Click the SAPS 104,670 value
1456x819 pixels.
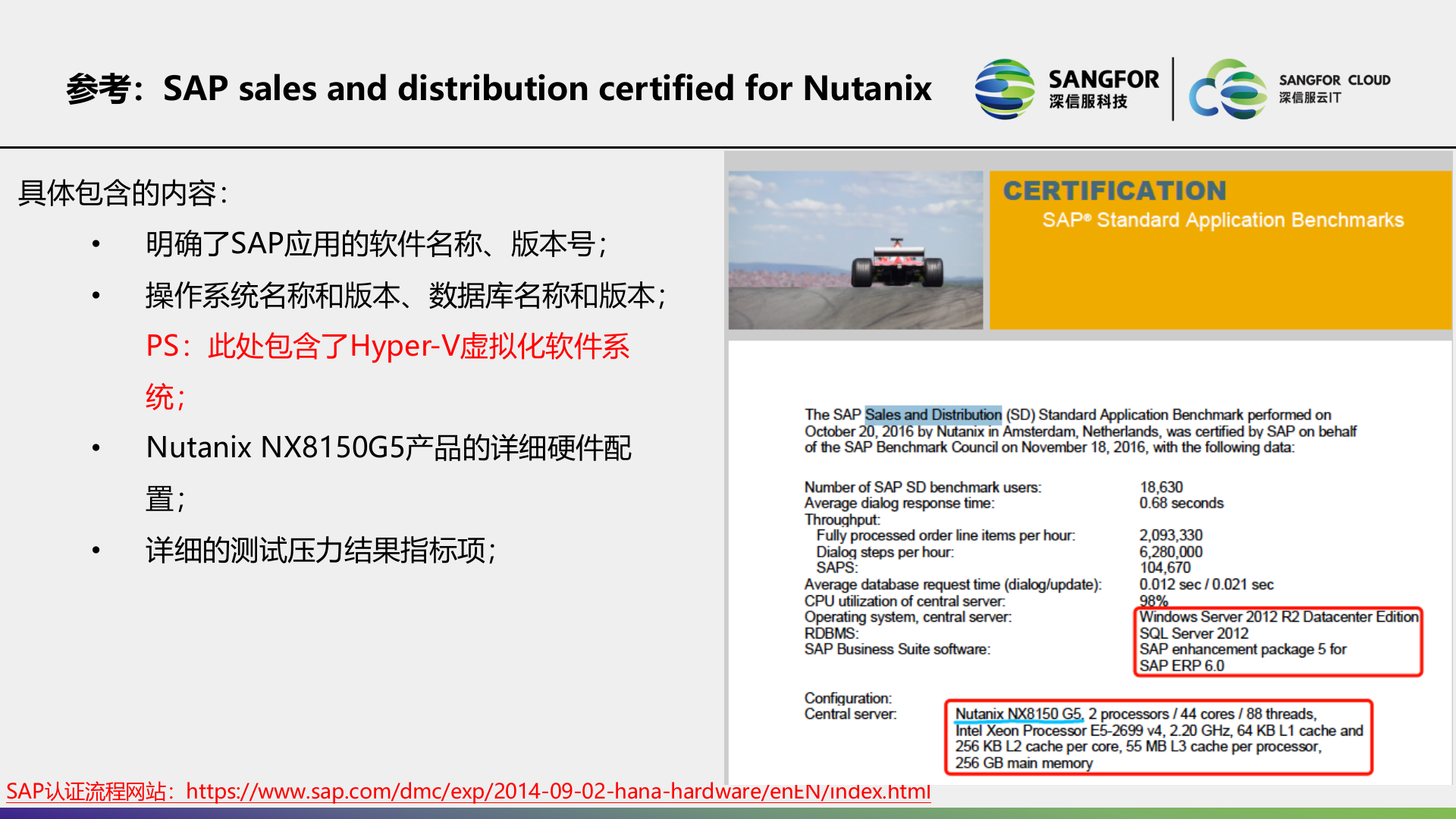(x=1165, y=567)
